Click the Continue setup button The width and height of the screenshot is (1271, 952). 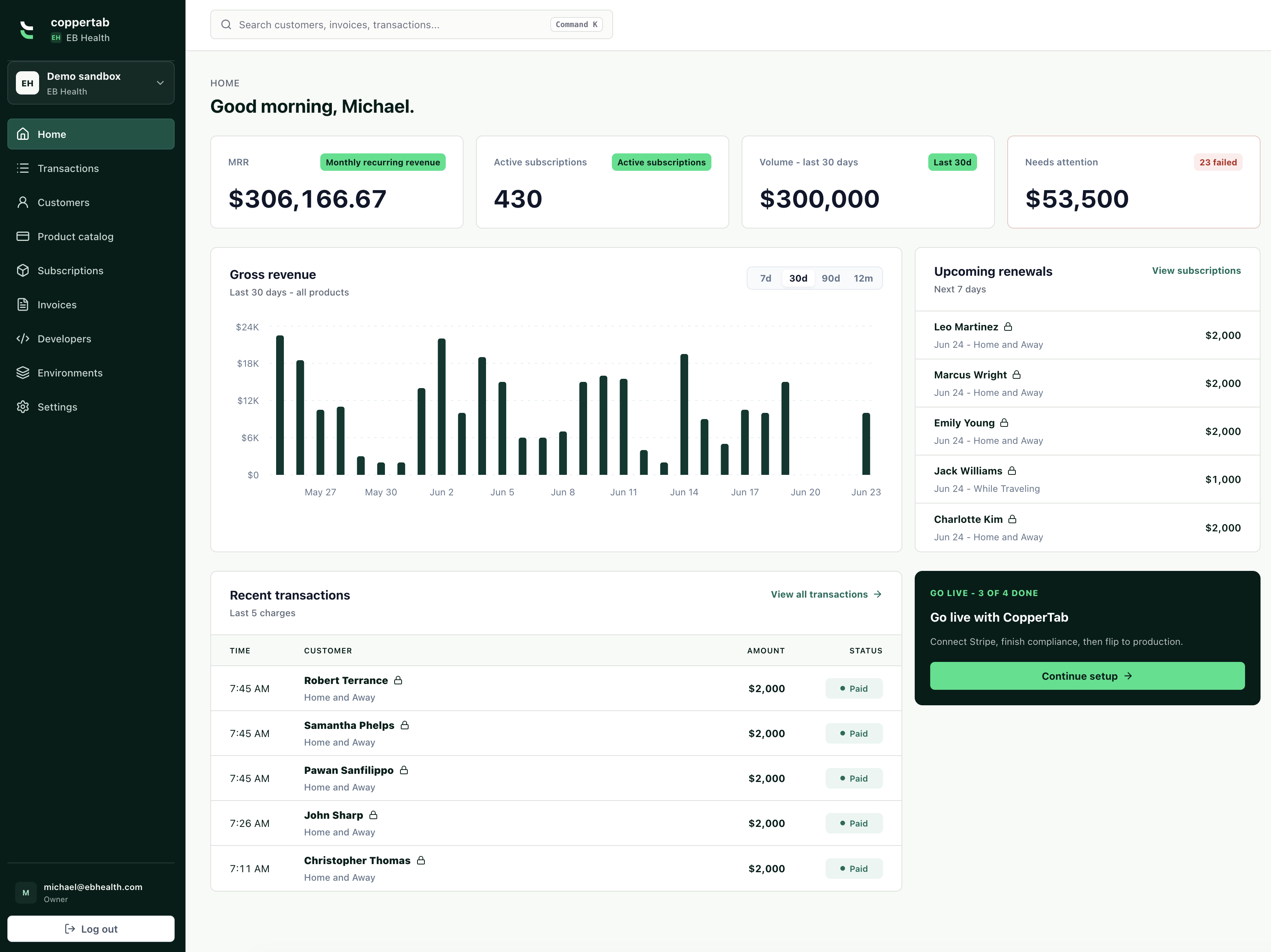tap(1087, 675)
